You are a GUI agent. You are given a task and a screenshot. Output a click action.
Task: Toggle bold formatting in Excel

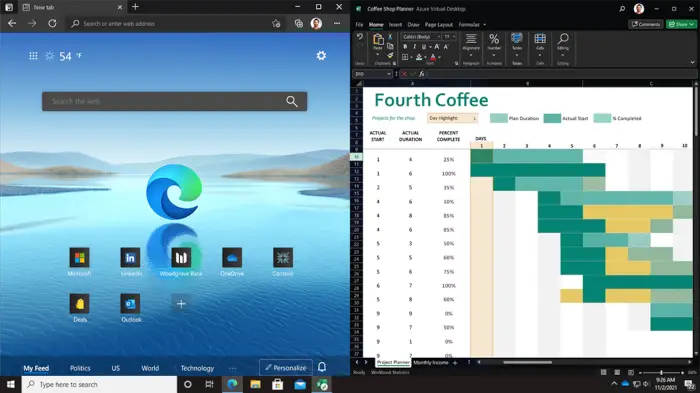click(x=405, y=46)
